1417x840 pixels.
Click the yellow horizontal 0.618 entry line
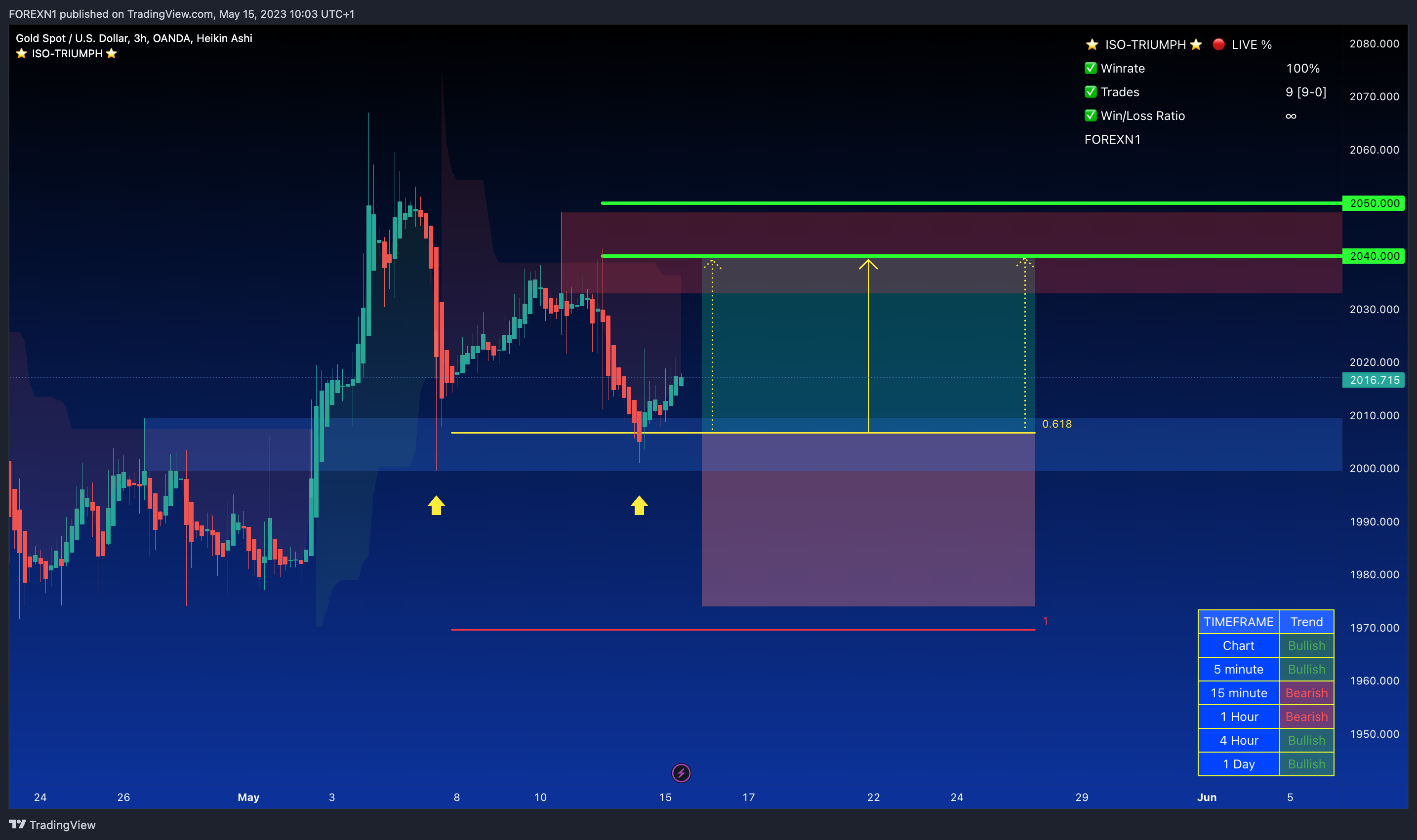743,433
